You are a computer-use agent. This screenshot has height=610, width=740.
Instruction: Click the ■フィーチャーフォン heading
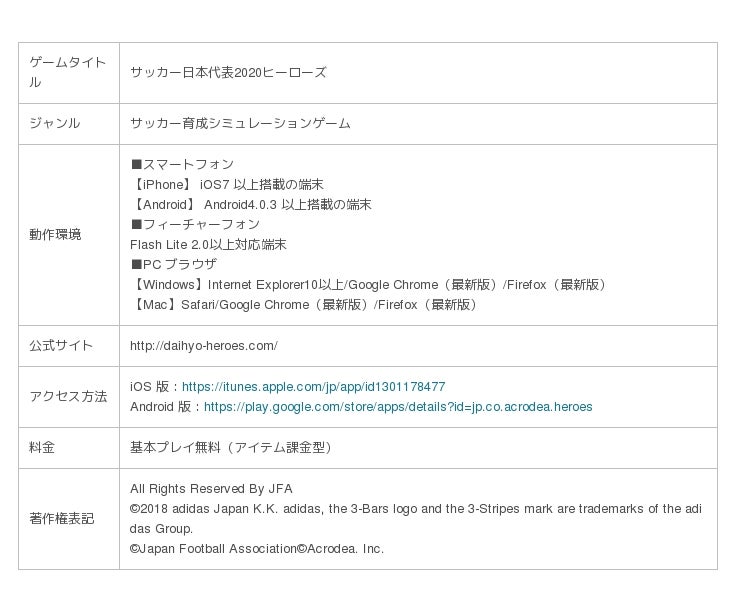coord(195,225)
